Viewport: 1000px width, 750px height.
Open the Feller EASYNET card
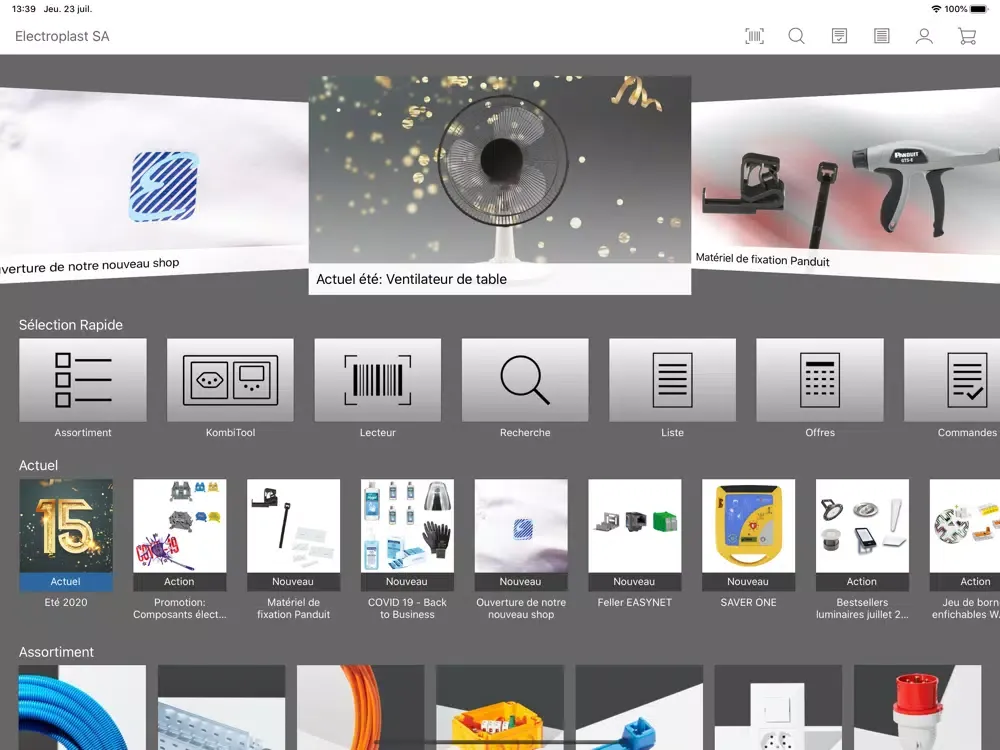pos(635,543)
